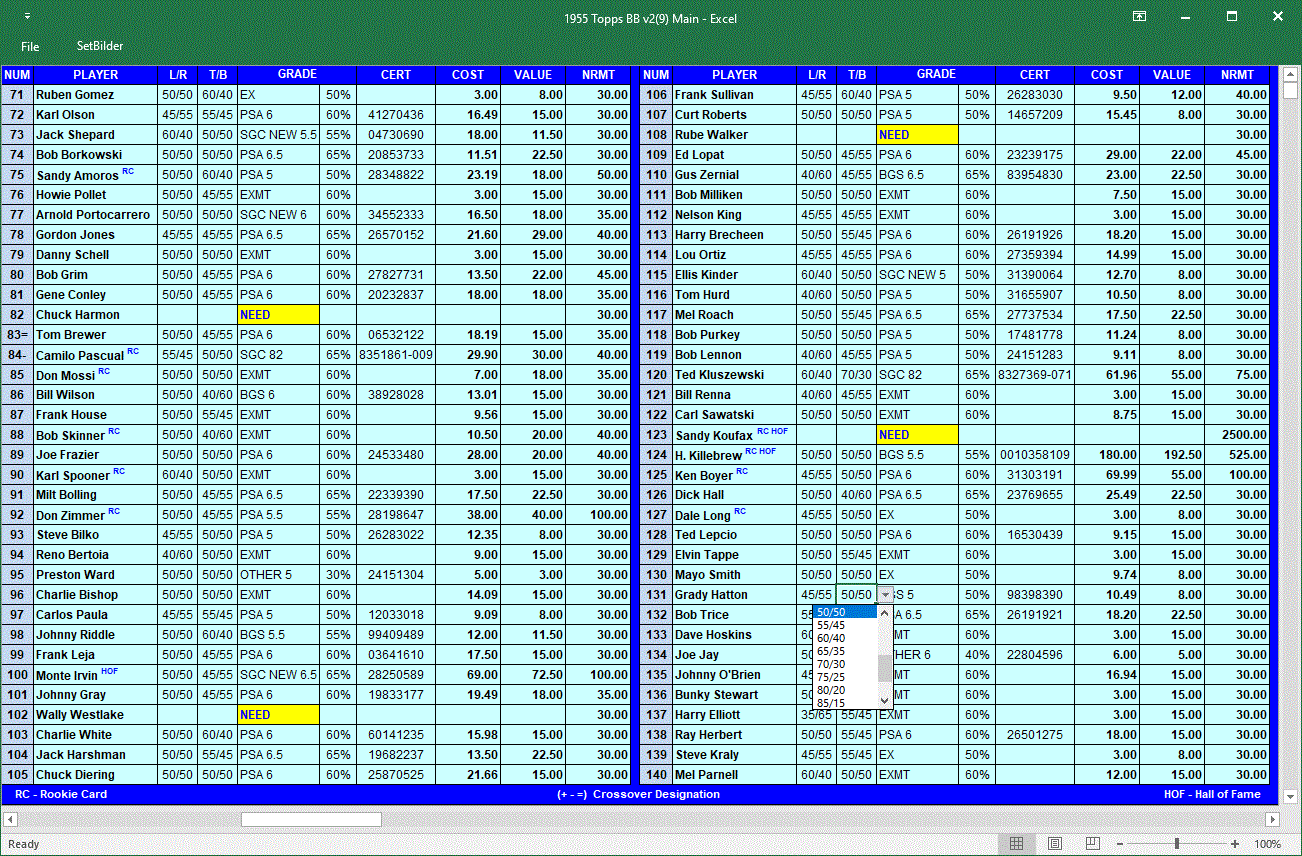The height and width of the screenshot is (856, 1302).
Task: Select the left CERT column header
Action: pos(396,75)
